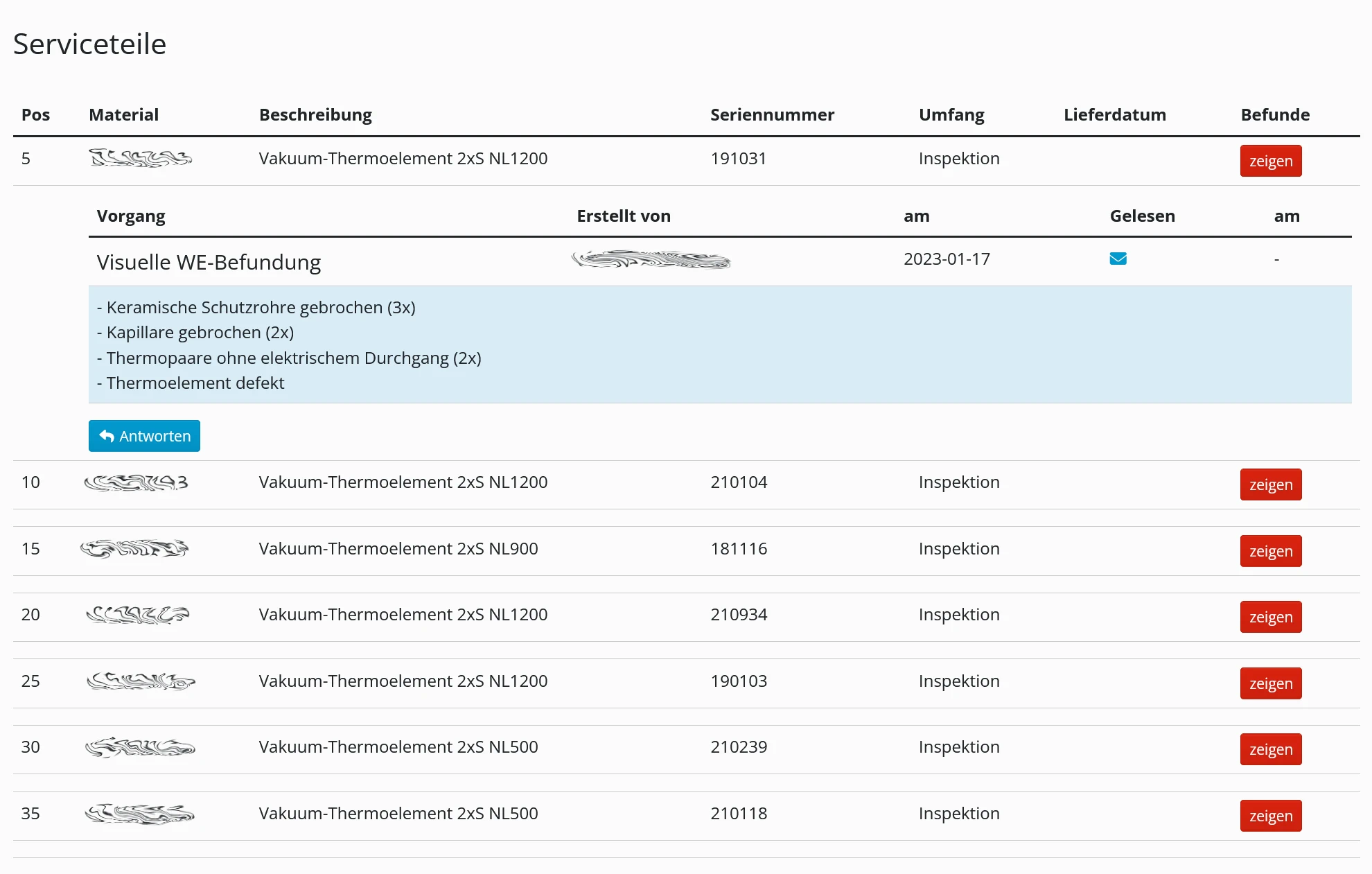This screenshot has height=874, width=1372.
Task: Show Befunde for serial number 210118
Action: click(x=1271, y=816)
